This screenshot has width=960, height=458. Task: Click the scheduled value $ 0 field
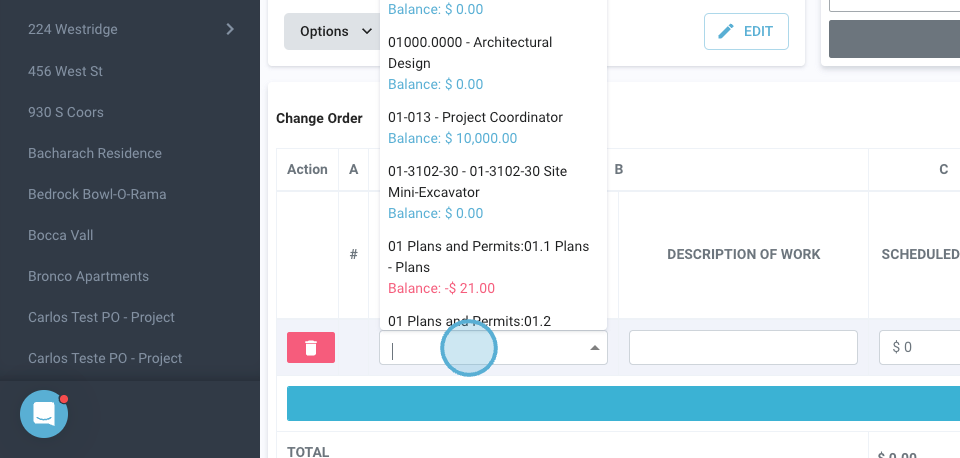click(x=920, y=347)
